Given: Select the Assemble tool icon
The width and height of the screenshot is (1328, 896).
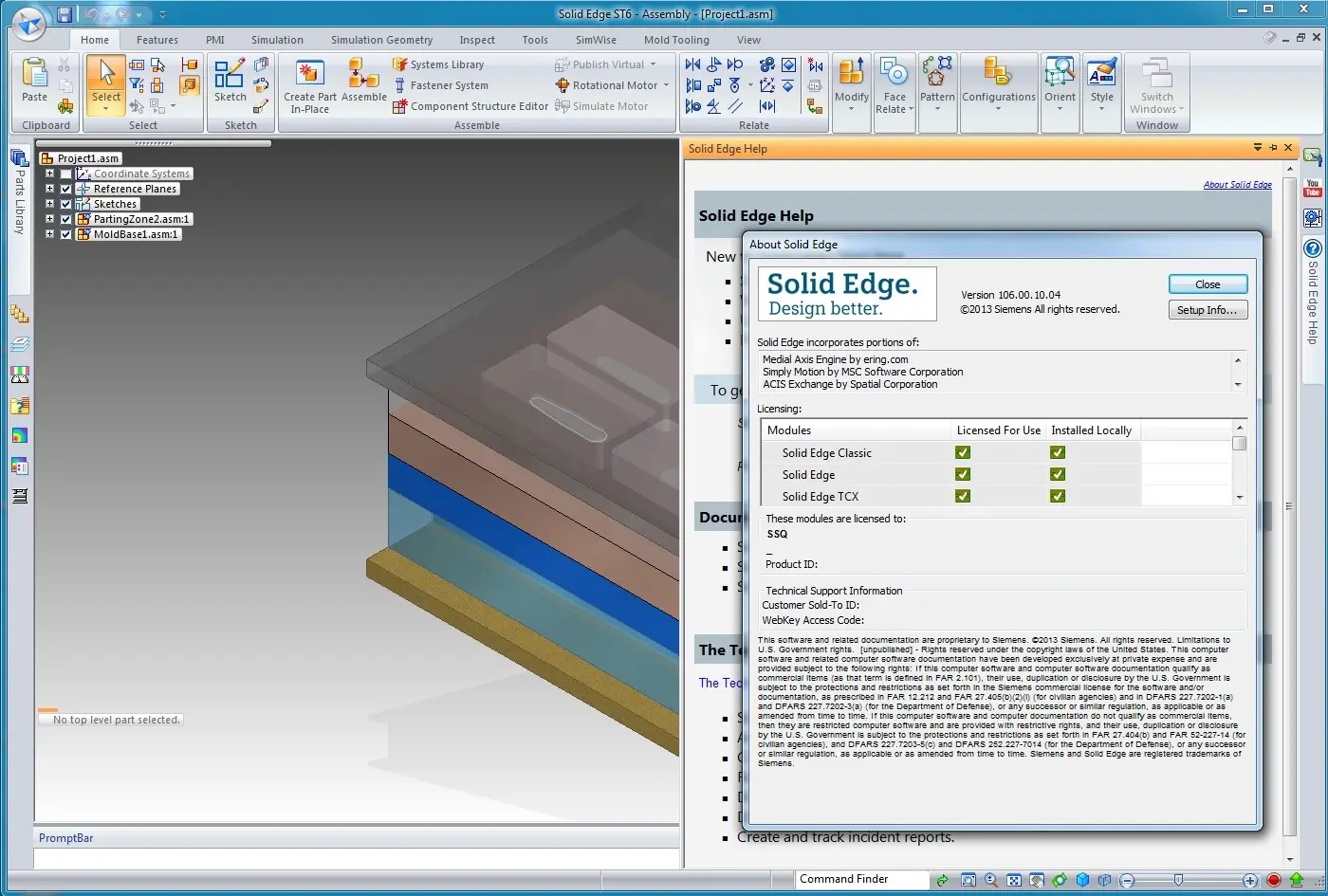Looking at the screenshot, I should pos(363,74).
